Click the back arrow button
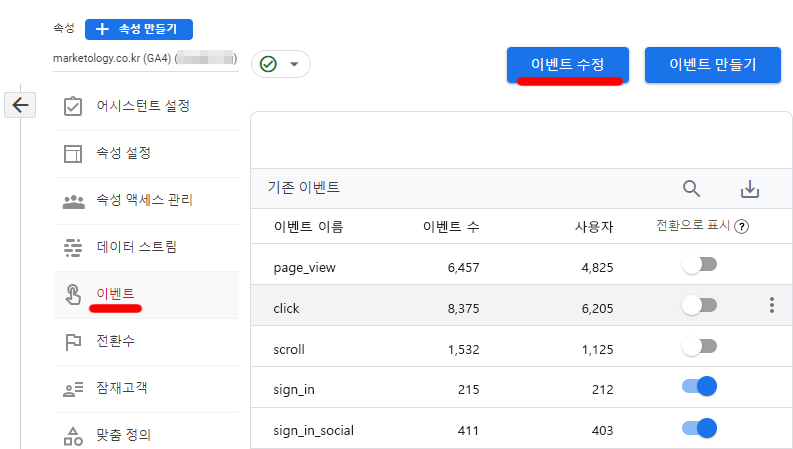793x449 pixels. tap(20, 105)
